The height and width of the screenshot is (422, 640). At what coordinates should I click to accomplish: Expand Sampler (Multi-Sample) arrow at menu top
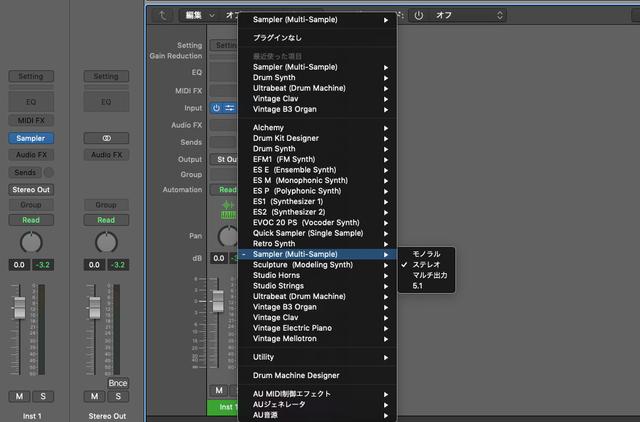386,20
